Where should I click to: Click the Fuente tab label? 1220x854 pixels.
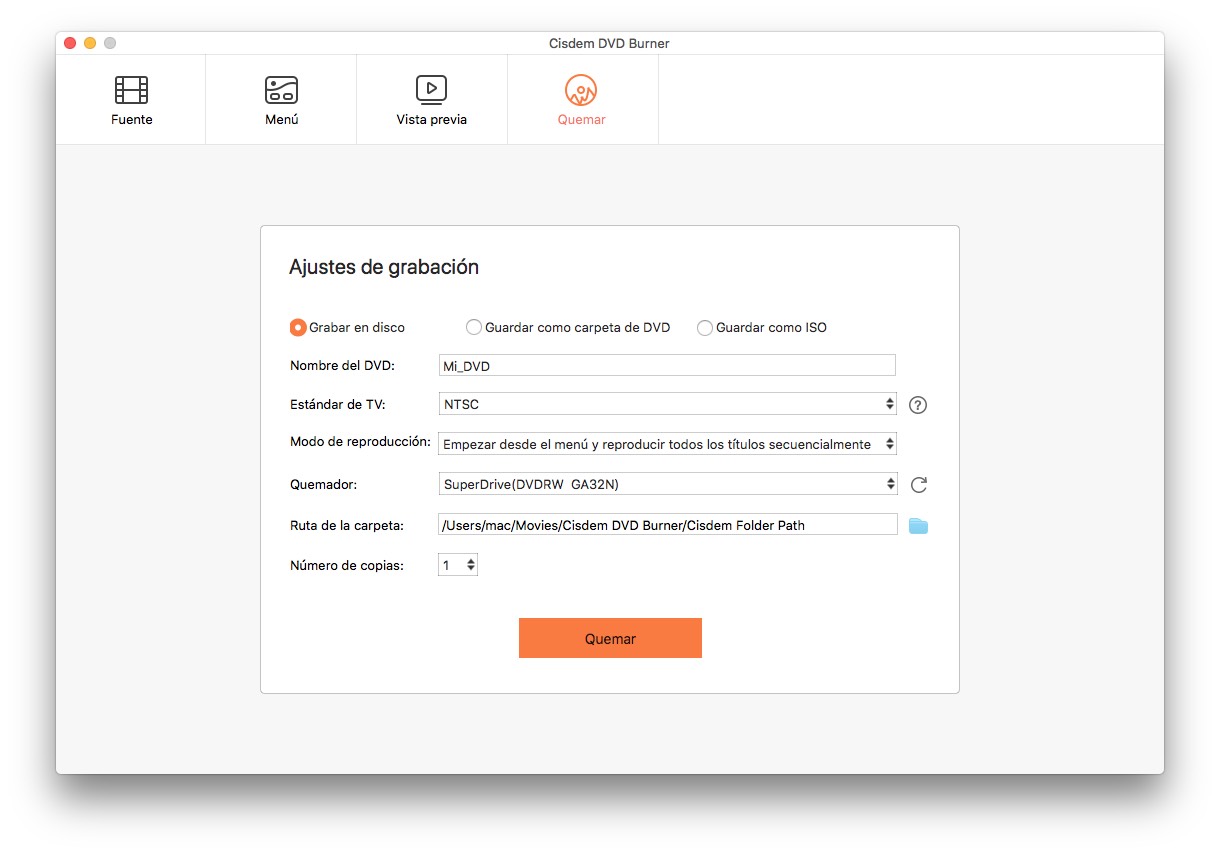(131, 119)
